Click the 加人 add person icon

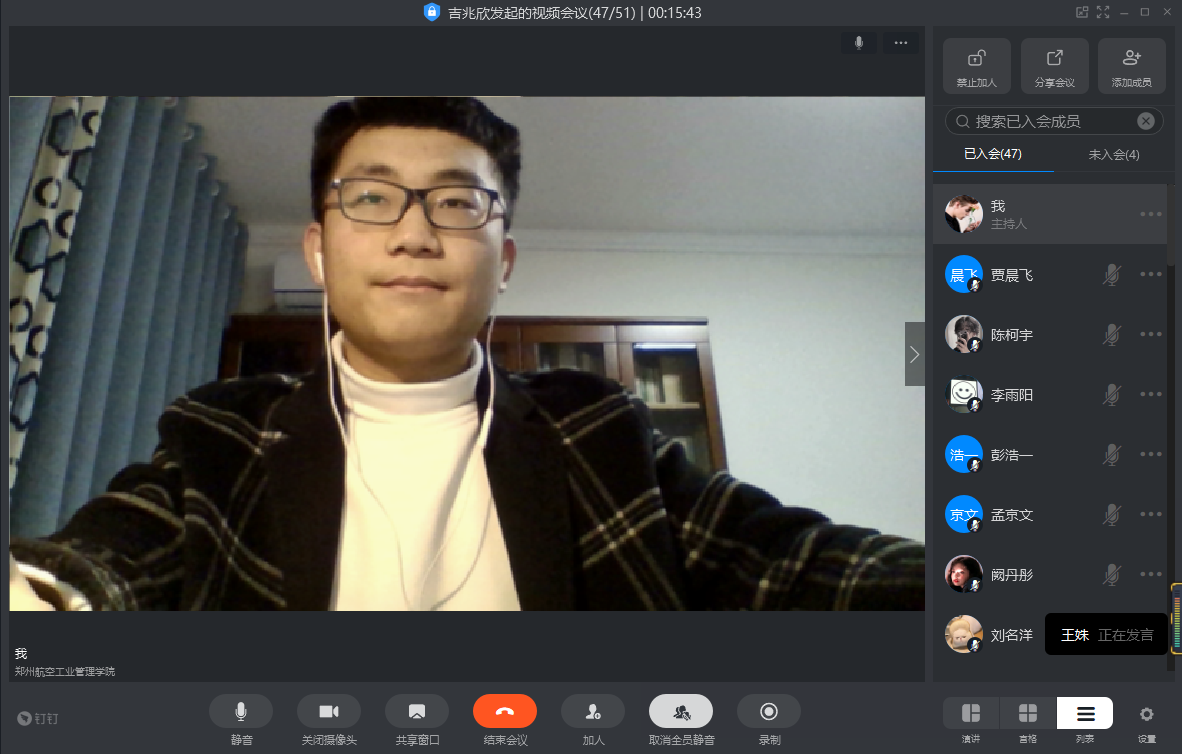tap(592, 711)
